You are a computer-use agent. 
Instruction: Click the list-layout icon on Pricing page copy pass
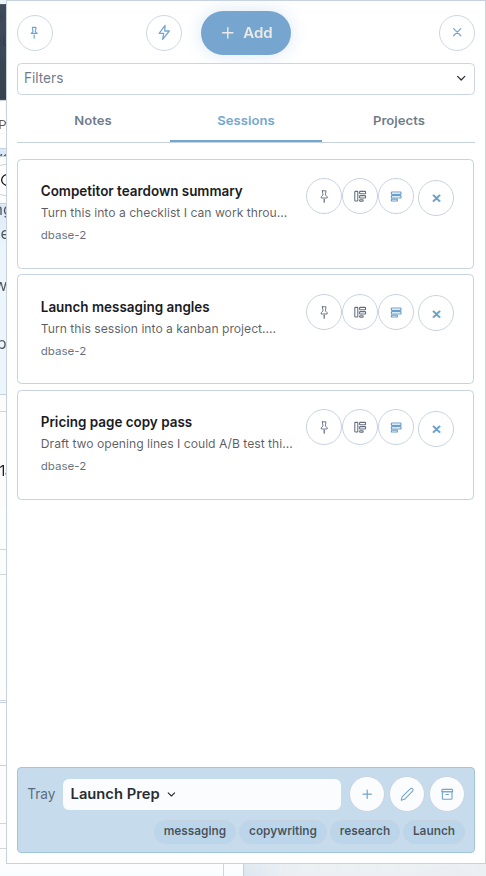(x=360, y=427)
